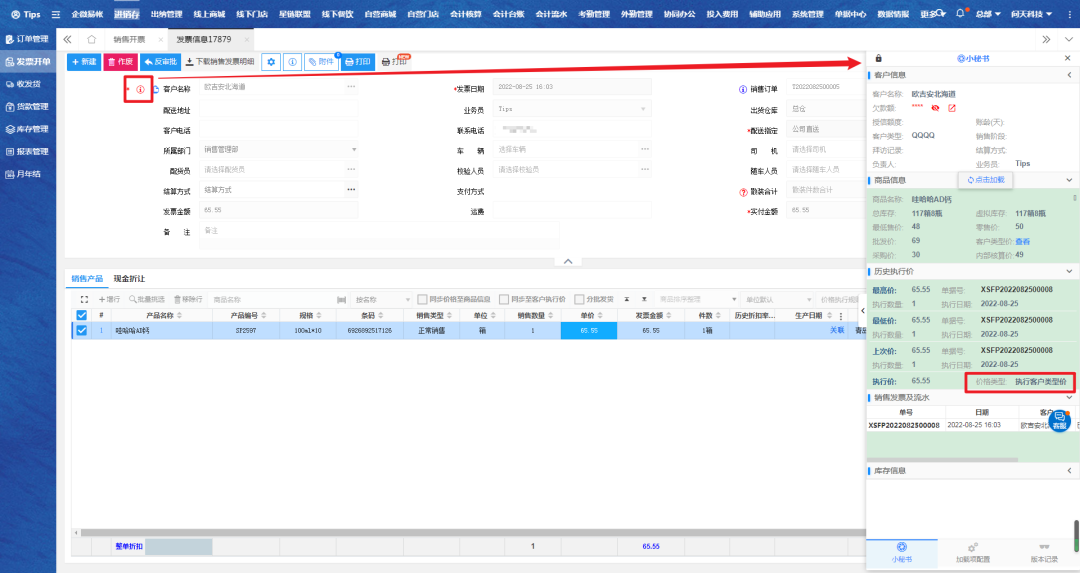Image resolution: width=1080 pixels, height=573 pixels.
Task: Click the 点击加载 button
Action: [985, 180]
